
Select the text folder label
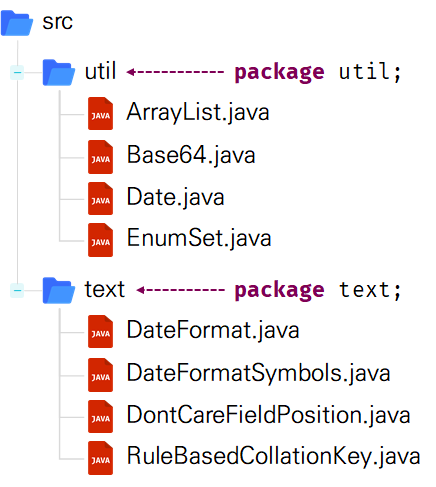click(x=105, y=289)
